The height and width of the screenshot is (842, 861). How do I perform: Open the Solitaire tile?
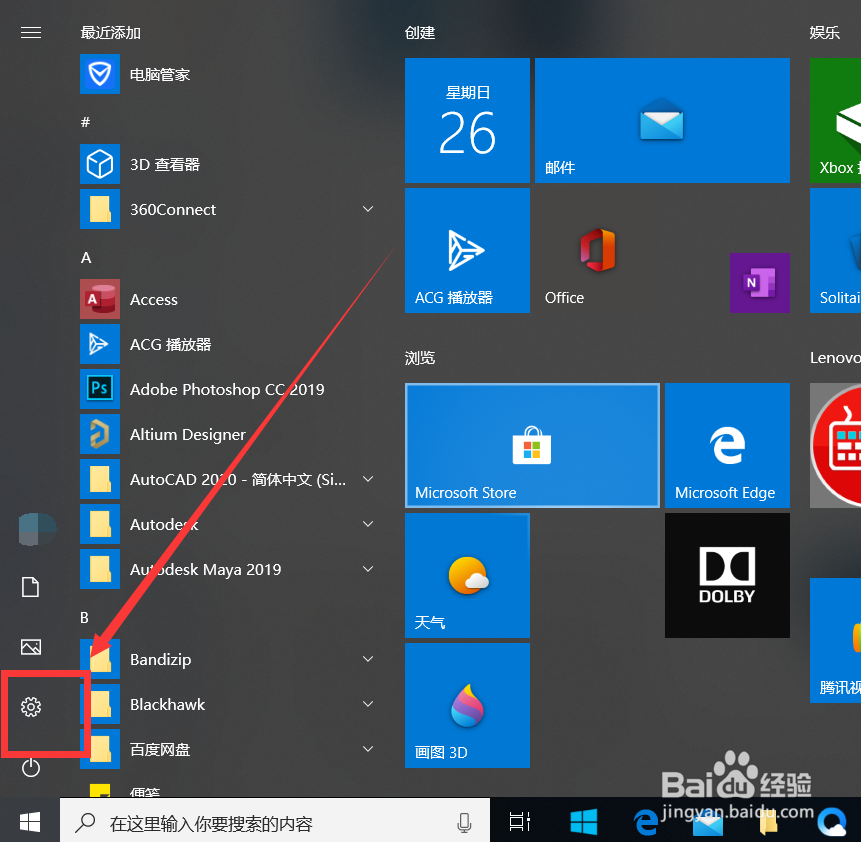click(835, 250)
